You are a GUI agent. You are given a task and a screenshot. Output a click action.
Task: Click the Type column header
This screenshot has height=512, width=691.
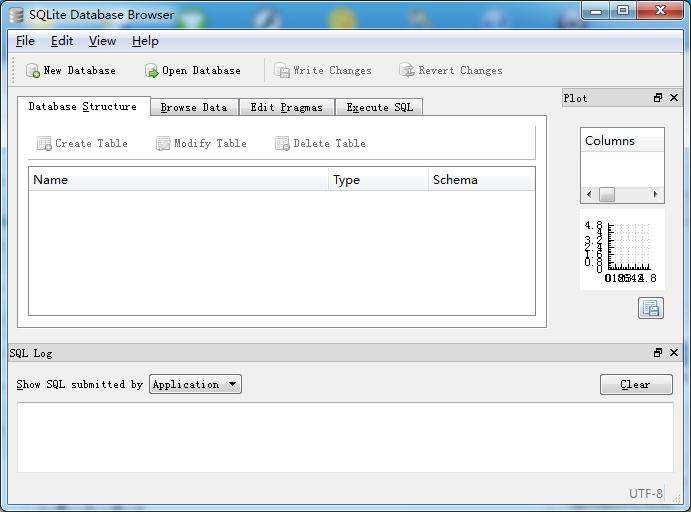coord(379,180)
